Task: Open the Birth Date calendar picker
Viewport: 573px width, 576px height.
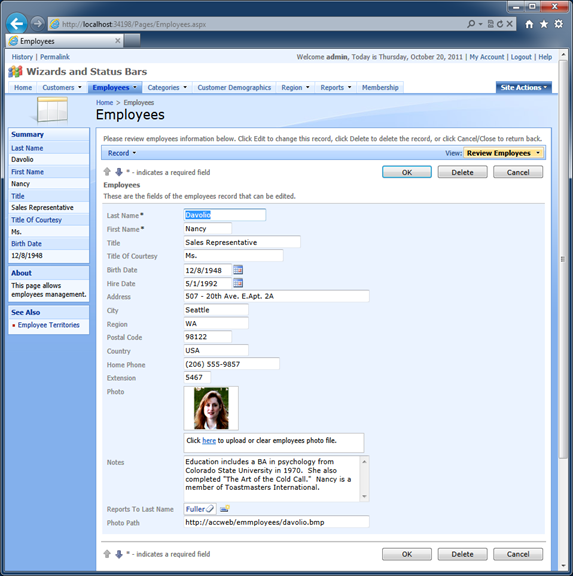Action: coord(238,270)
